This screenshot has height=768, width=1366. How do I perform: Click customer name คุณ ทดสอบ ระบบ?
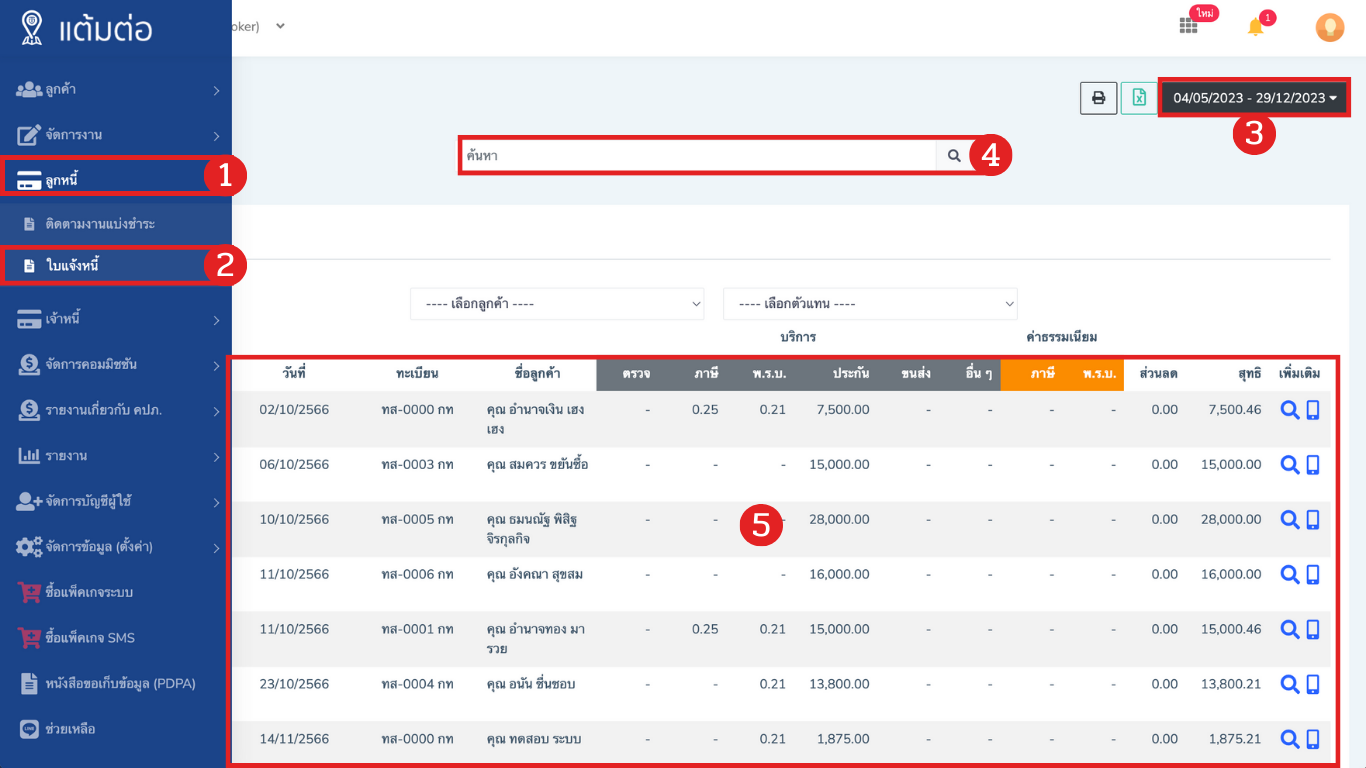tap(533, 740)
